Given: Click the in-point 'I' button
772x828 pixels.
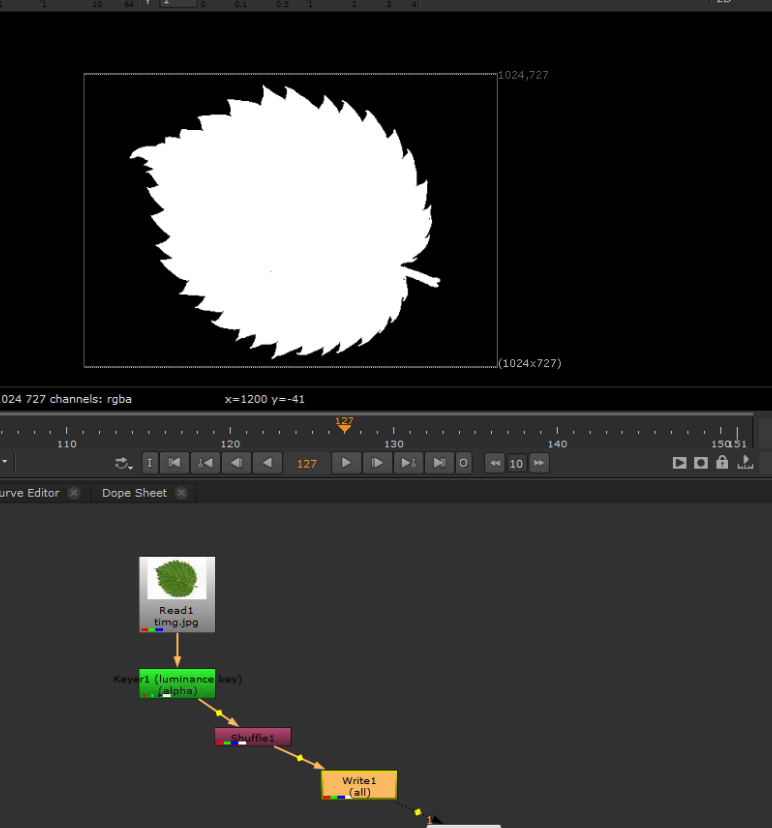Looking at the screenshot, I should [150, 463].
